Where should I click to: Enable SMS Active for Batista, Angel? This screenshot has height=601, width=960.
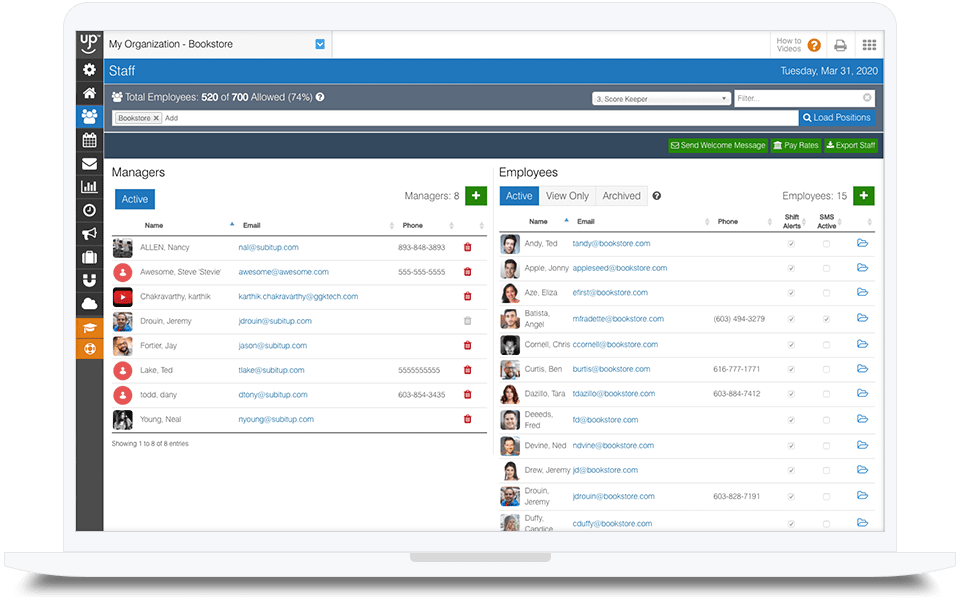click(826, 317)
